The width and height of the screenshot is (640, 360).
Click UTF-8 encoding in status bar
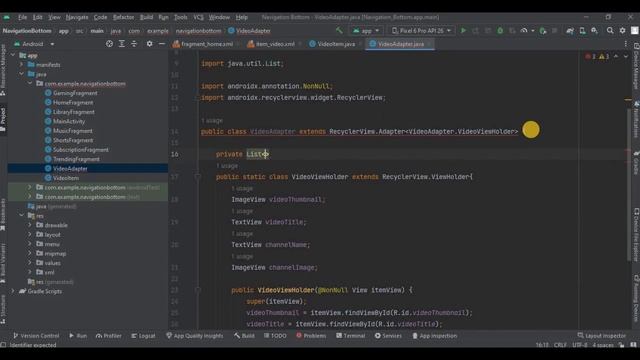[x=580, y=345]
